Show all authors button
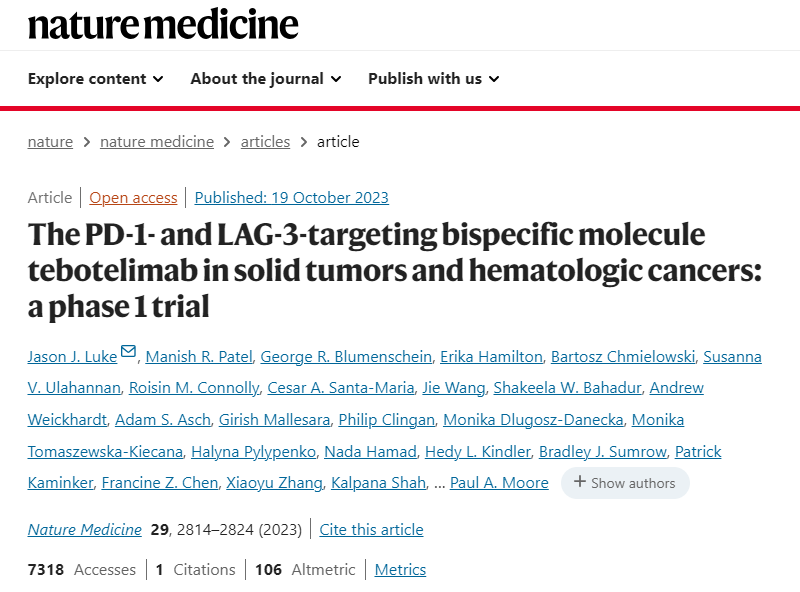Image resolution: width=800 pixels, height=592 pixels. [x=625, y=483]
